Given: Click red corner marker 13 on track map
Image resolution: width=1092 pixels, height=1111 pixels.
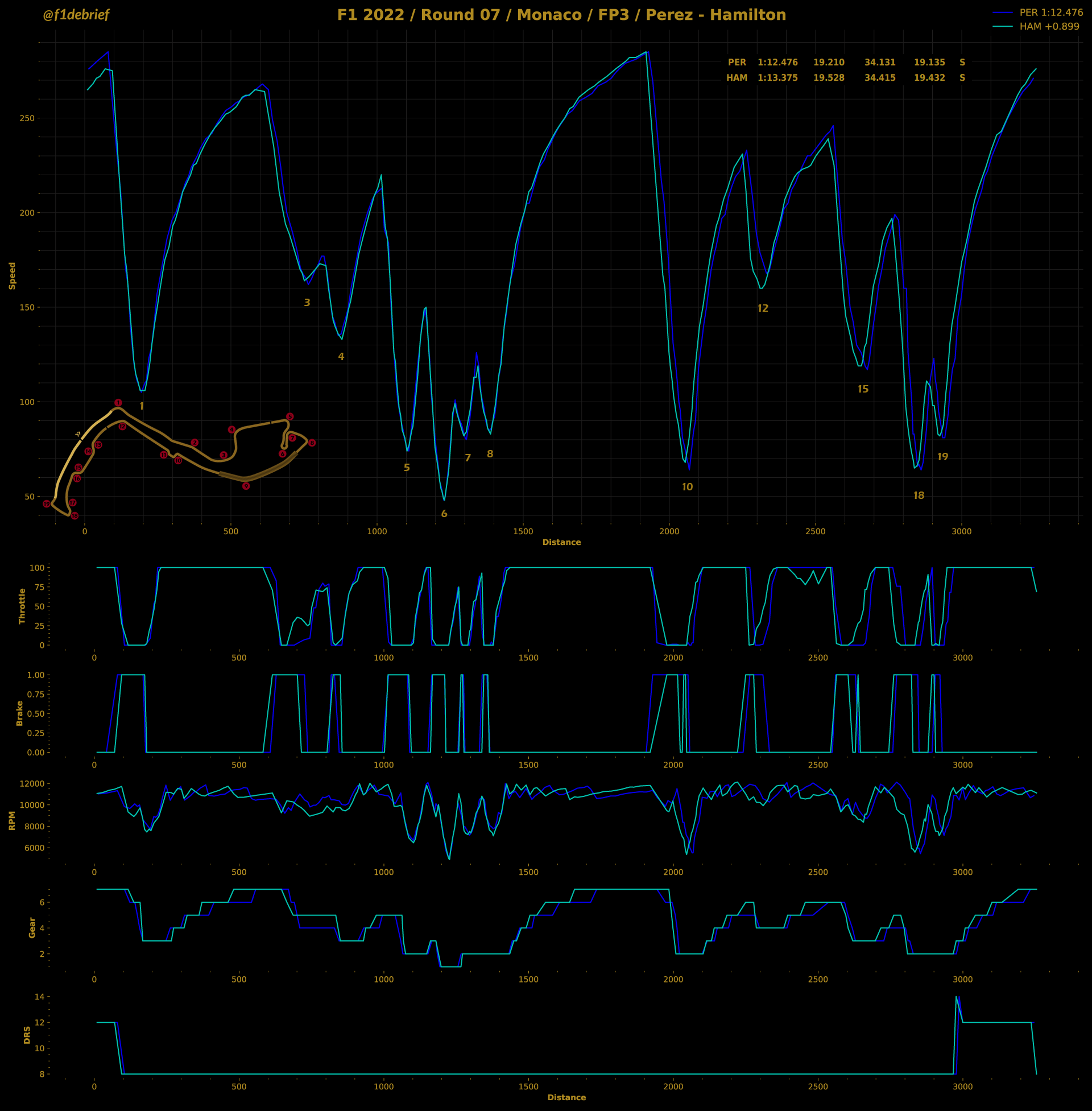Looking at the screenshot, I should (x=98, y=445).
